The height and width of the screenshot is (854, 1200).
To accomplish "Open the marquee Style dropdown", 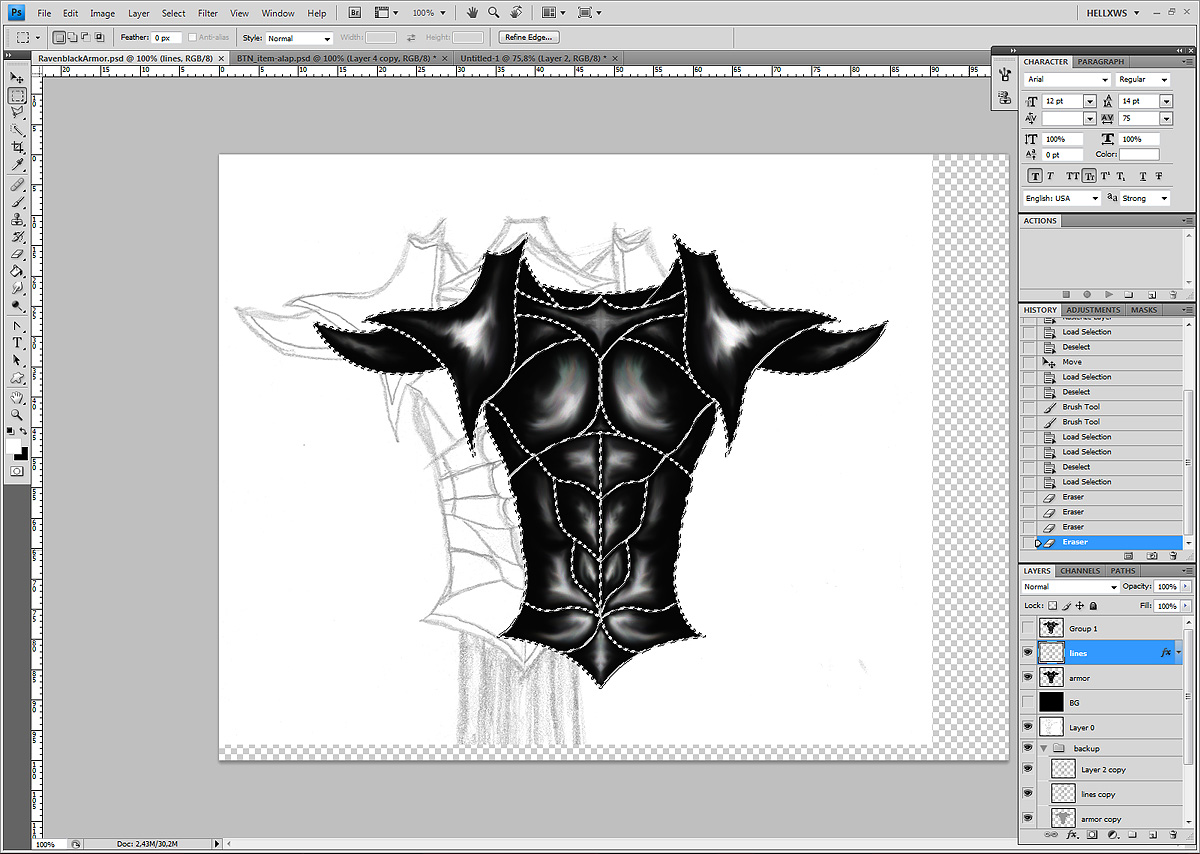I will 299,38.
